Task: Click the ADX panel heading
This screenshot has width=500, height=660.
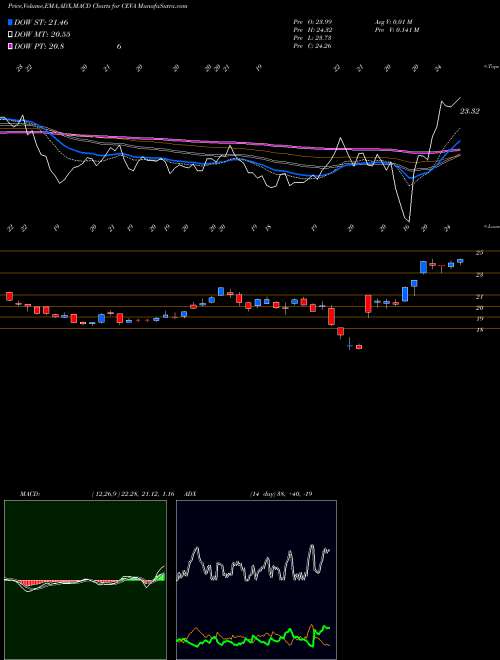Action: tap(191, 493)
